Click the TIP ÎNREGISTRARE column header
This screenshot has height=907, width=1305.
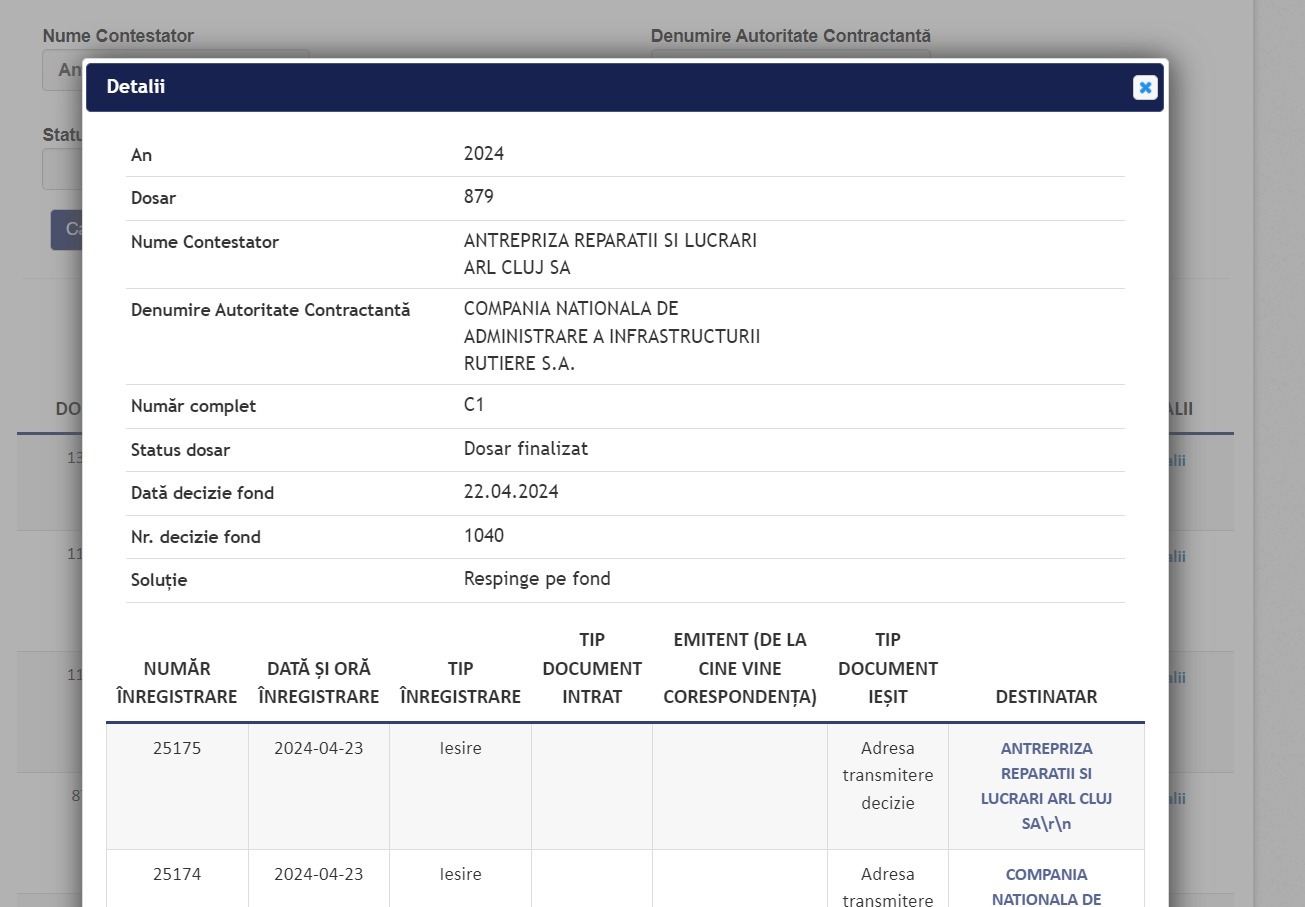[460, 682]
